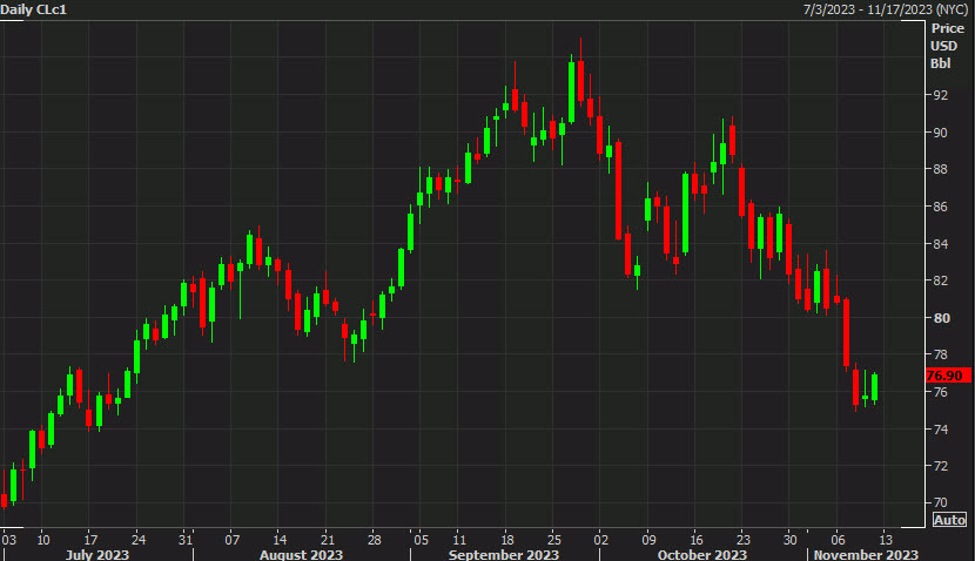Click the highest candle near September end
This screenshot has width=975, height=561.
[x=581, y=80]
